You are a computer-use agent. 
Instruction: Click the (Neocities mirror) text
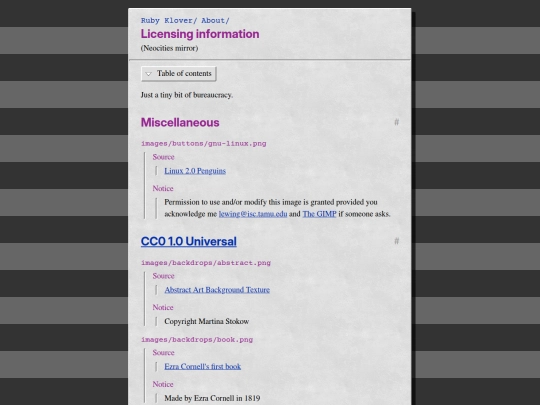coord(169,48)
